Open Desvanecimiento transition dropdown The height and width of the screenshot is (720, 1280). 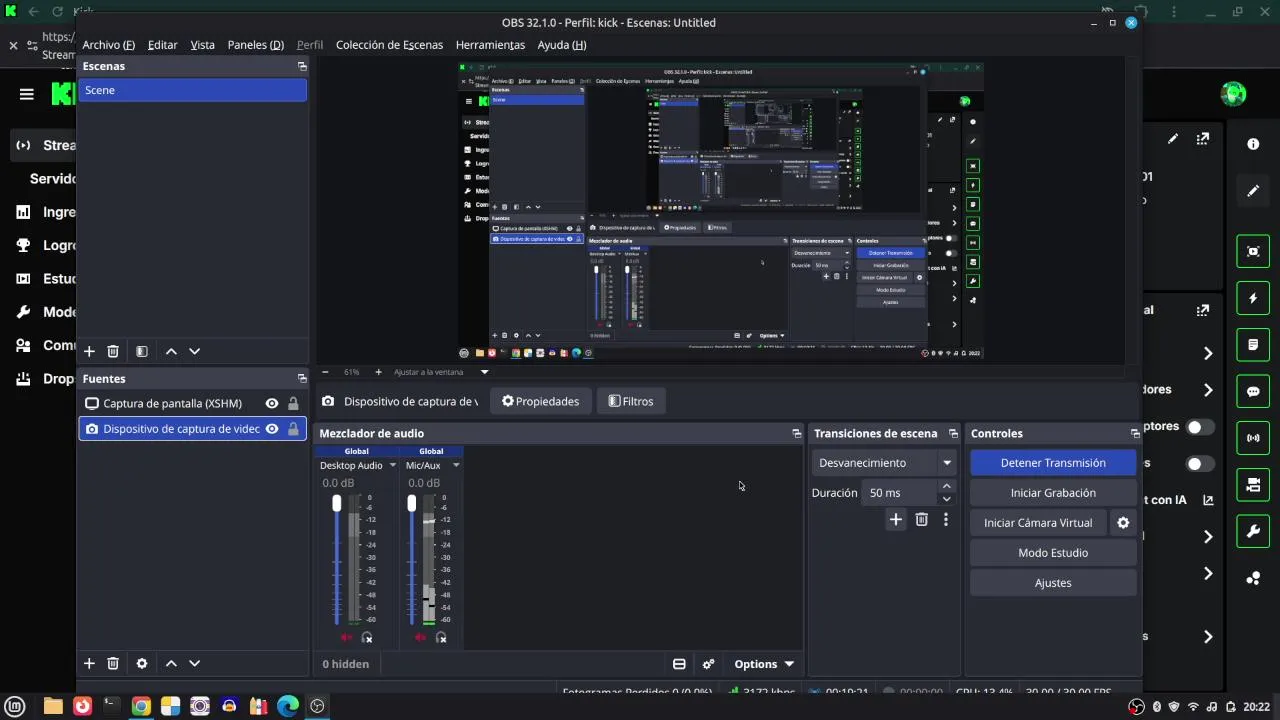(x=887, y=463)
